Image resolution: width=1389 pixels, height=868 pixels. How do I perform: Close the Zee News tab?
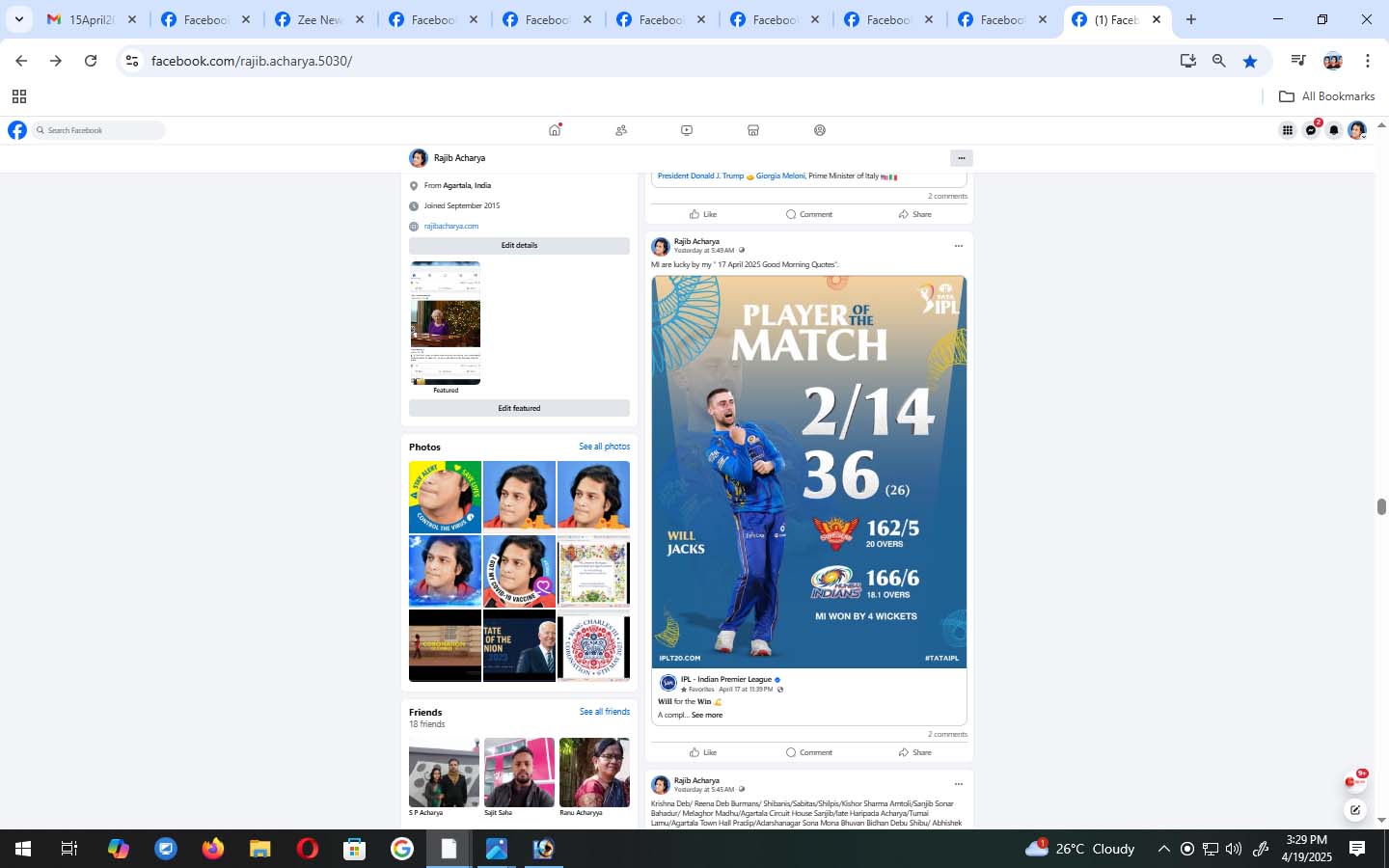(360, 19)
